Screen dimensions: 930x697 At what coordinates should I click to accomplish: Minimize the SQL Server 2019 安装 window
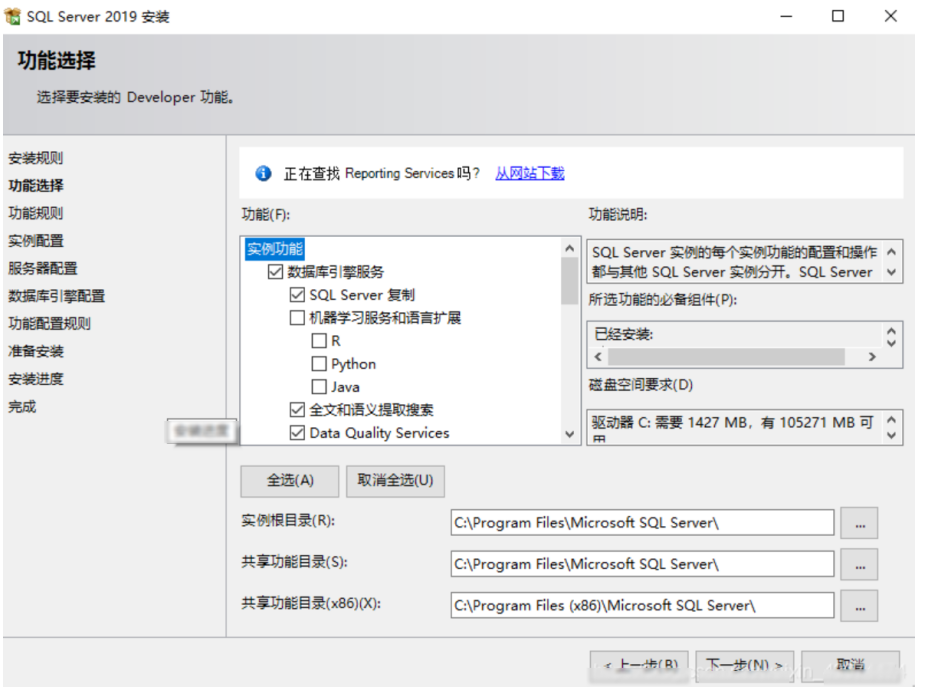coord(786,16)
